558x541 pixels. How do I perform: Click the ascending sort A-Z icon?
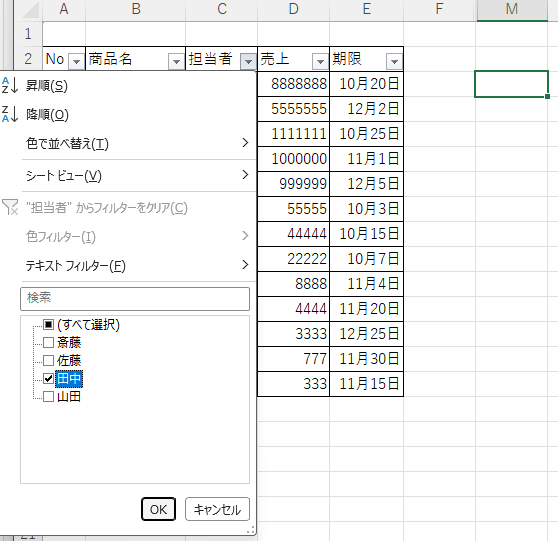pos(10,85)
